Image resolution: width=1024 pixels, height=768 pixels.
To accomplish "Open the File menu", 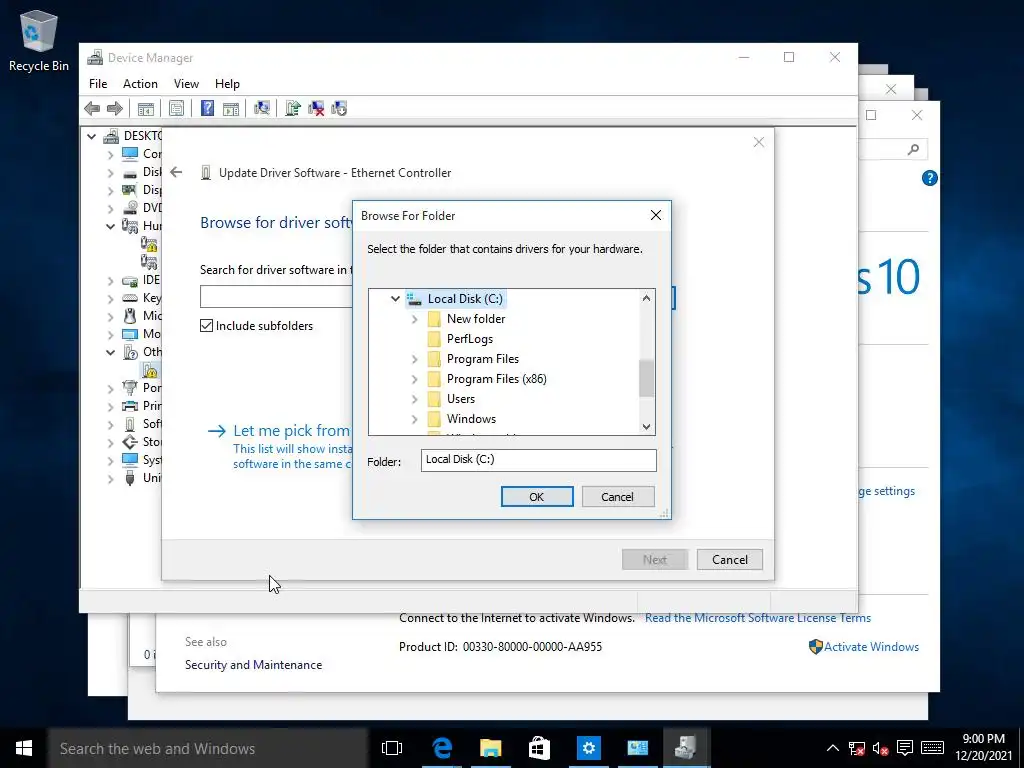I will (98, 84).
